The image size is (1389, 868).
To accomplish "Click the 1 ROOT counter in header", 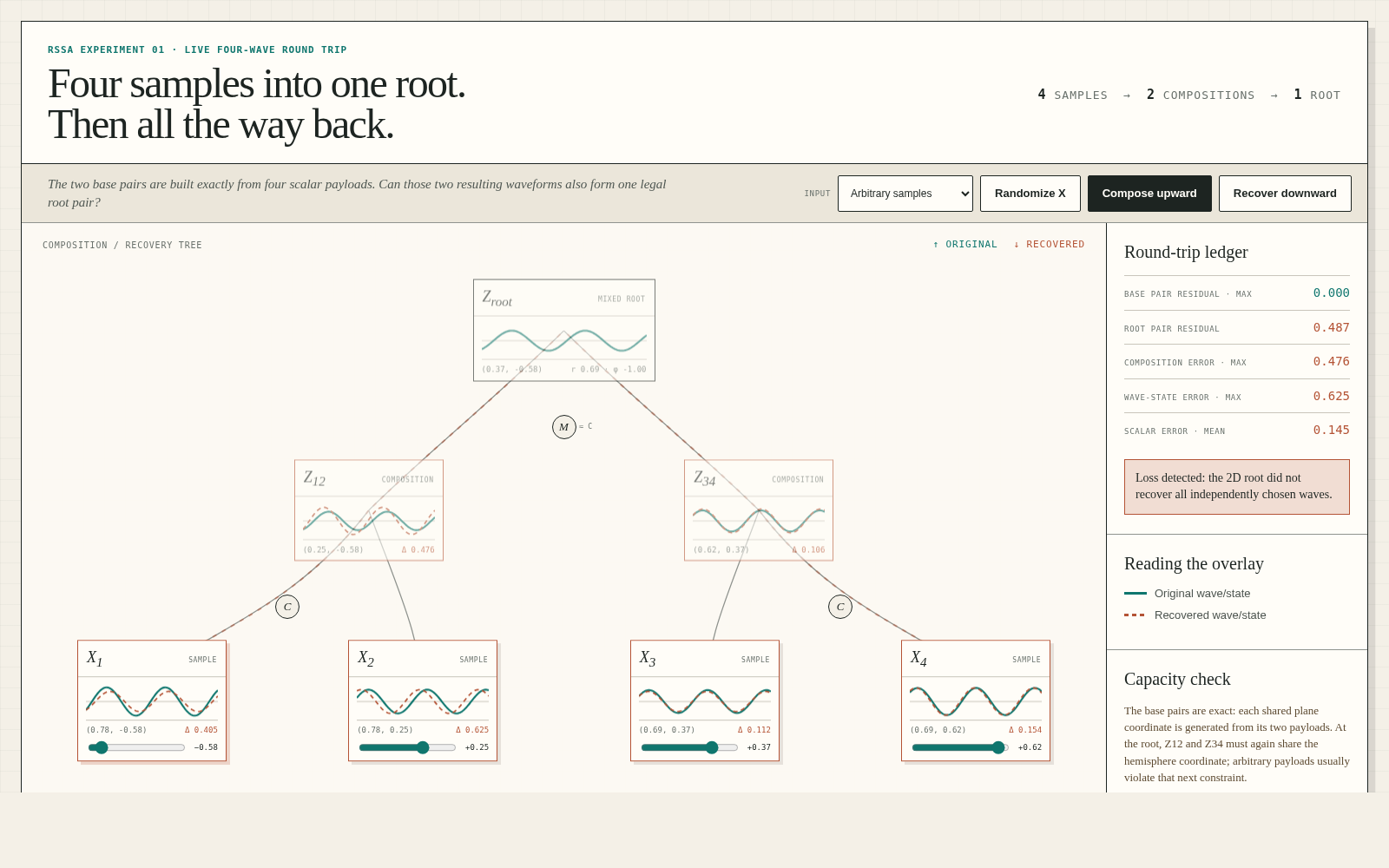I will click(x=1317, y=95).
